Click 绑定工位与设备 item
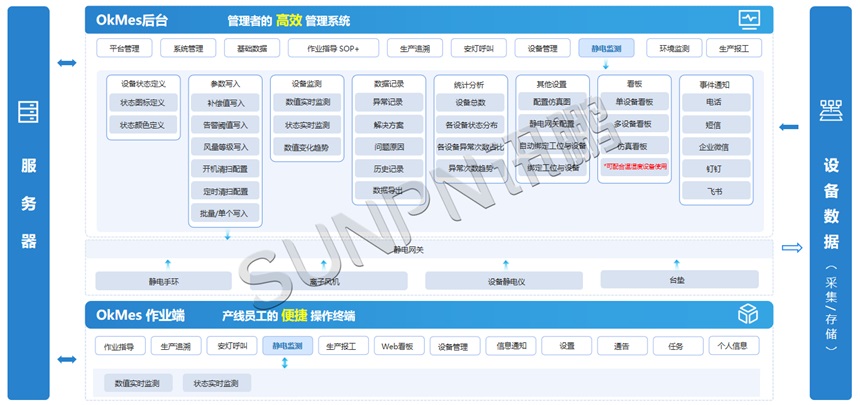The height and width of the screenshot is (405, 860). click(552, 167)
